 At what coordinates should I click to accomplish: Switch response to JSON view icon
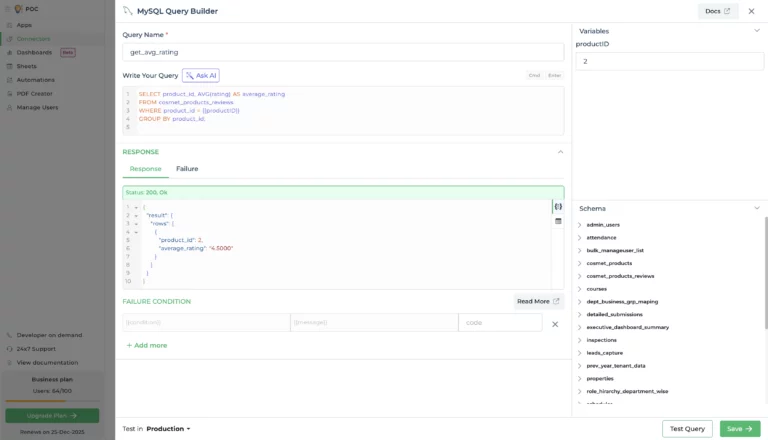(x=558, y=207)
